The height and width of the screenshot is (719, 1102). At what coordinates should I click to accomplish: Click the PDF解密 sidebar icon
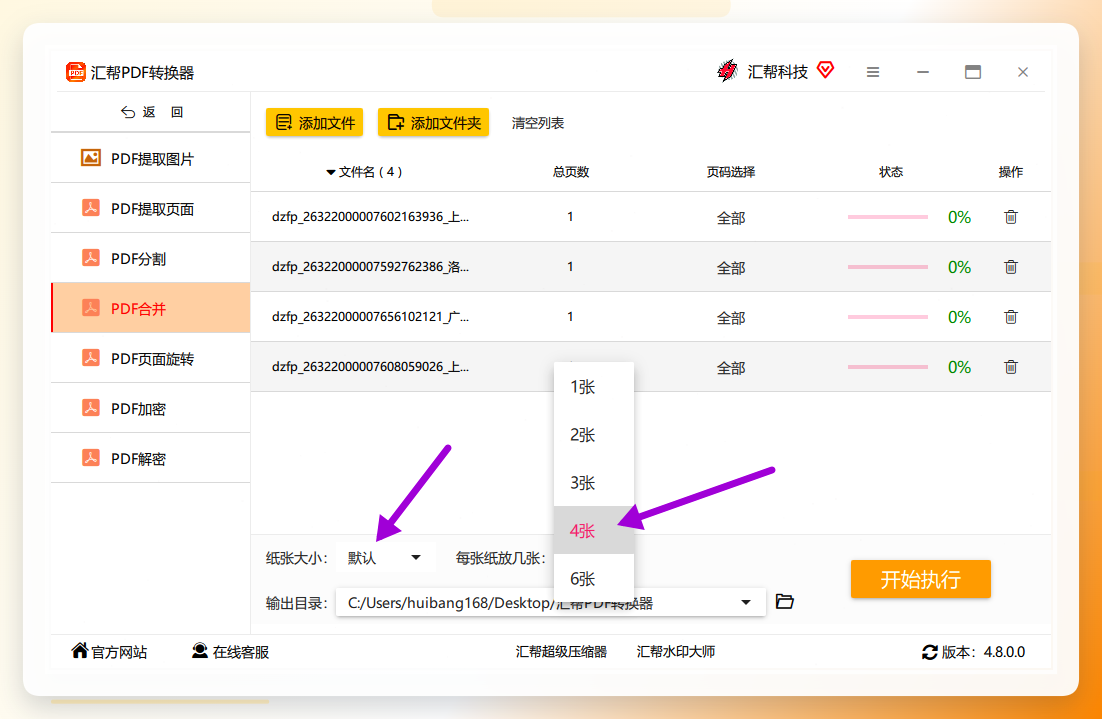point(91,458)
